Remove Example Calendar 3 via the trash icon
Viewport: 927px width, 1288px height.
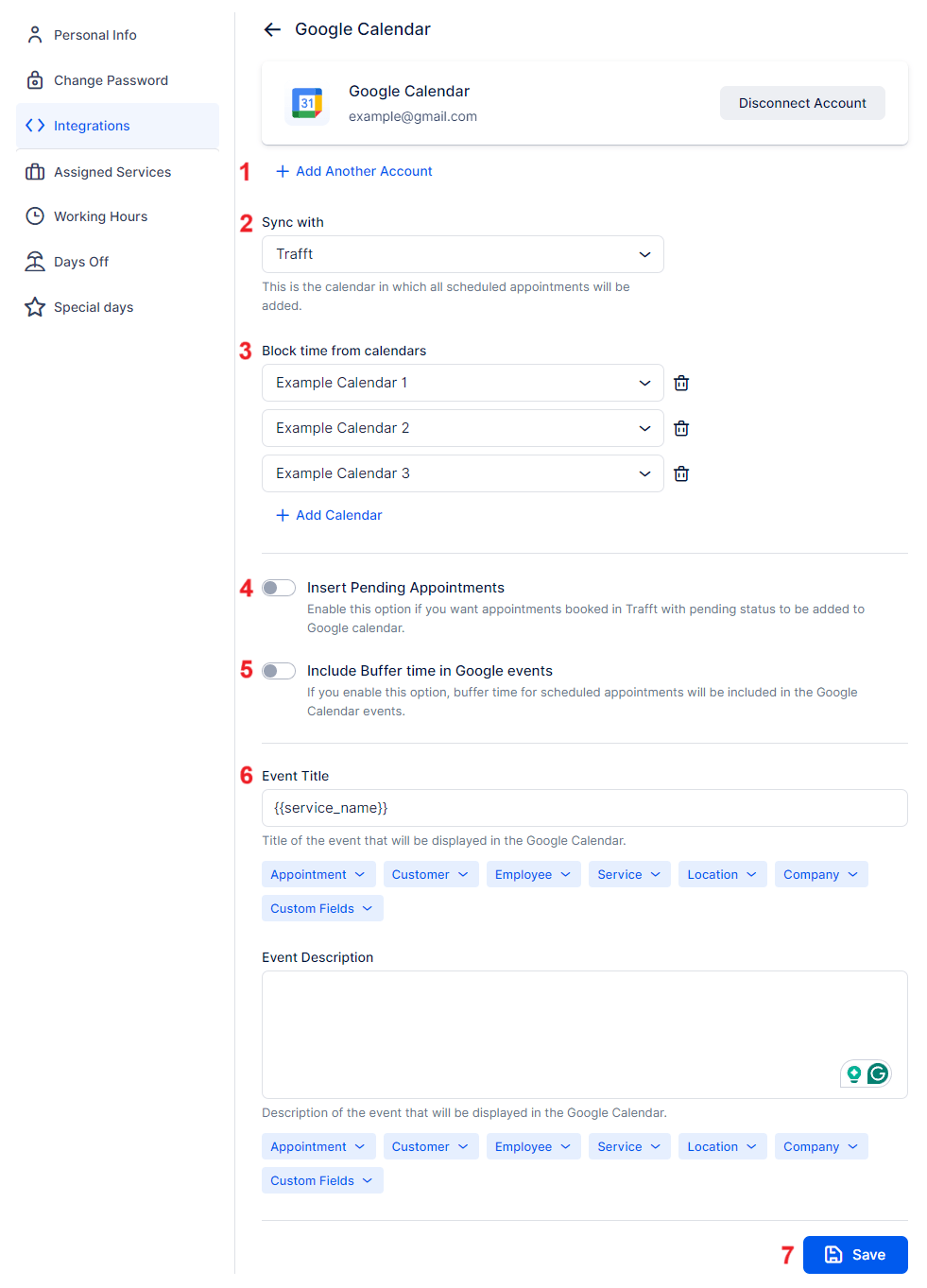click(x=681, y=473)
